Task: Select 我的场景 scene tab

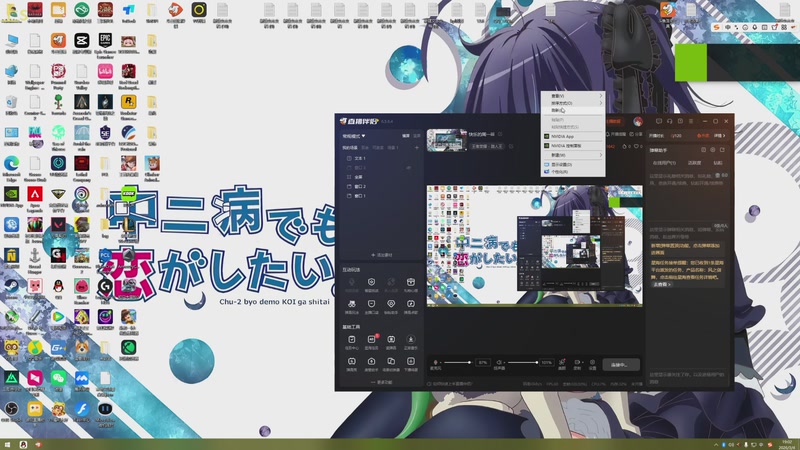Action: tap(349, 147)
